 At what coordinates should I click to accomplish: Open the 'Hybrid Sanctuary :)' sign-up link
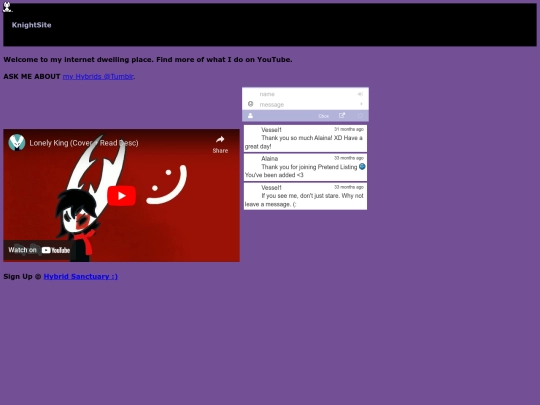tap(81, 277)
